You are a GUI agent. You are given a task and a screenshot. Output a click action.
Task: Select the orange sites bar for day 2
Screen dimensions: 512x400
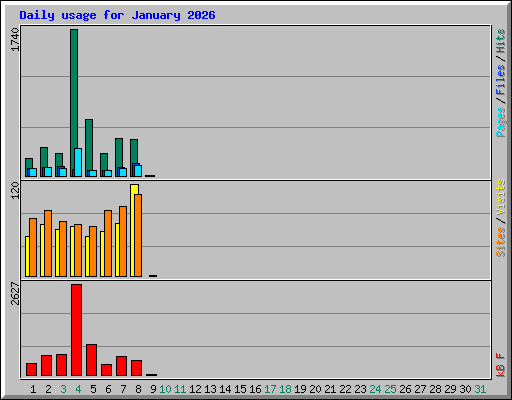48,243
